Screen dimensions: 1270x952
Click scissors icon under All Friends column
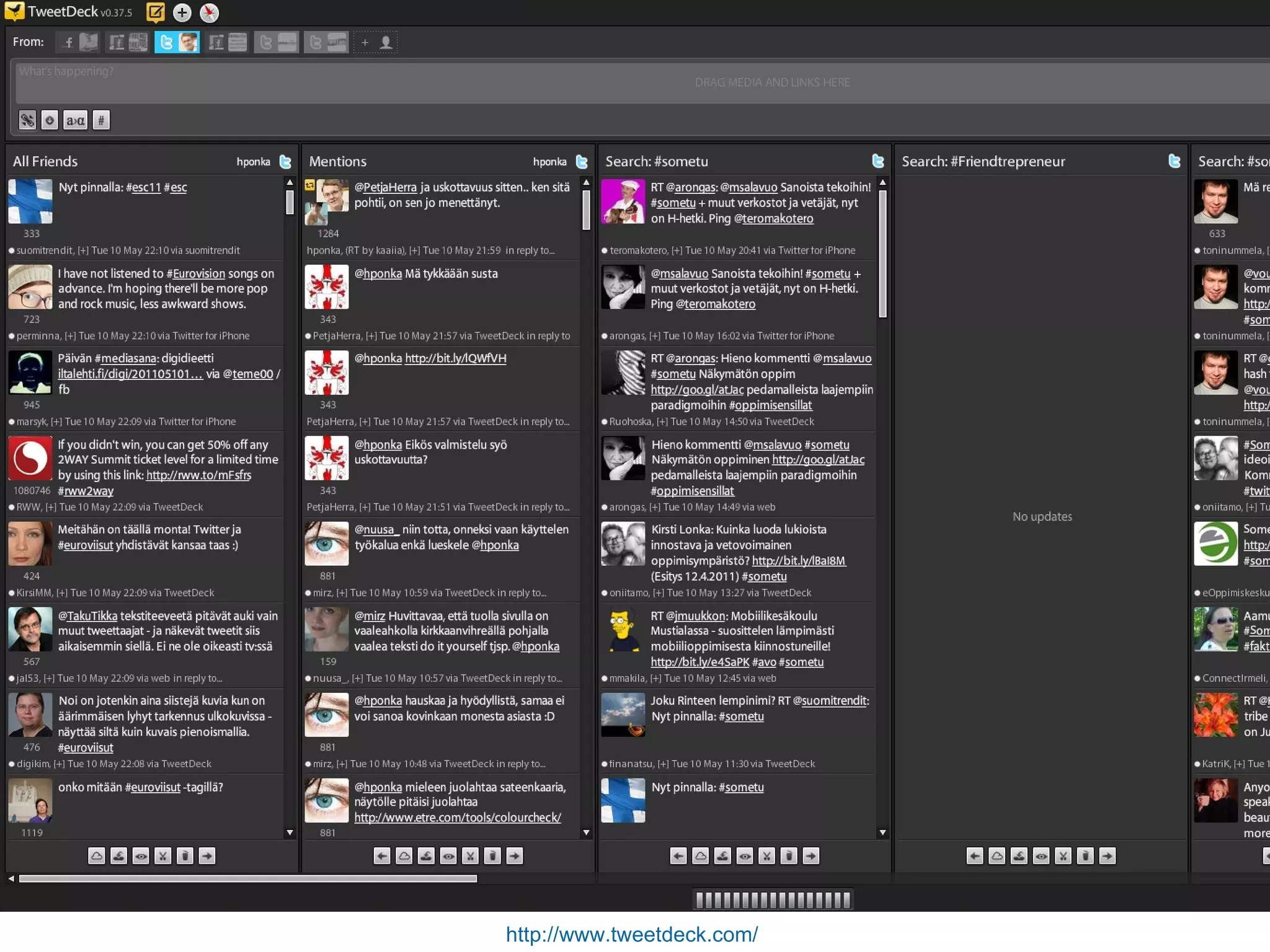pos(162,856)
